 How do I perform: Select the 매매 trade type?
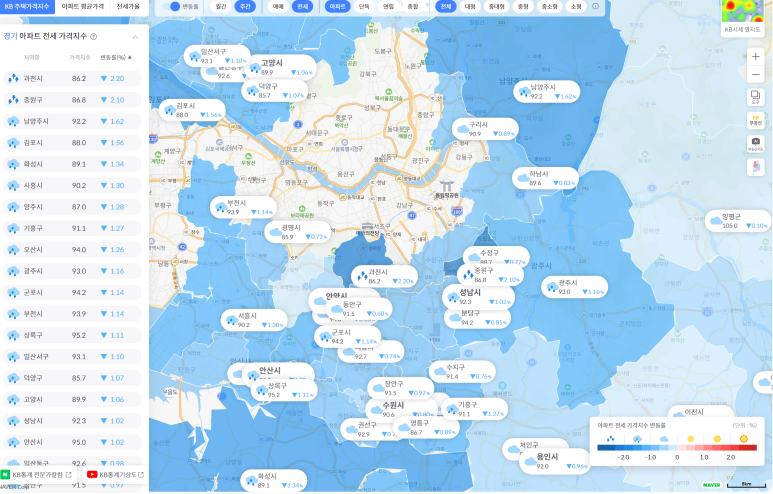[x=279, y=6]
